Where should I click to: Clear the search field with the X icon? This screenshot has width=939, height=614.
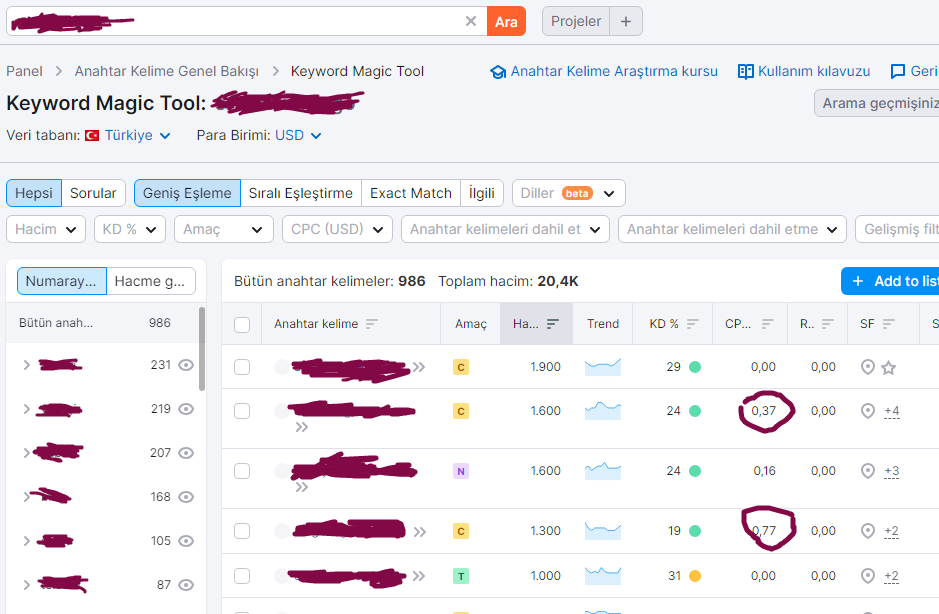[471, 22]
